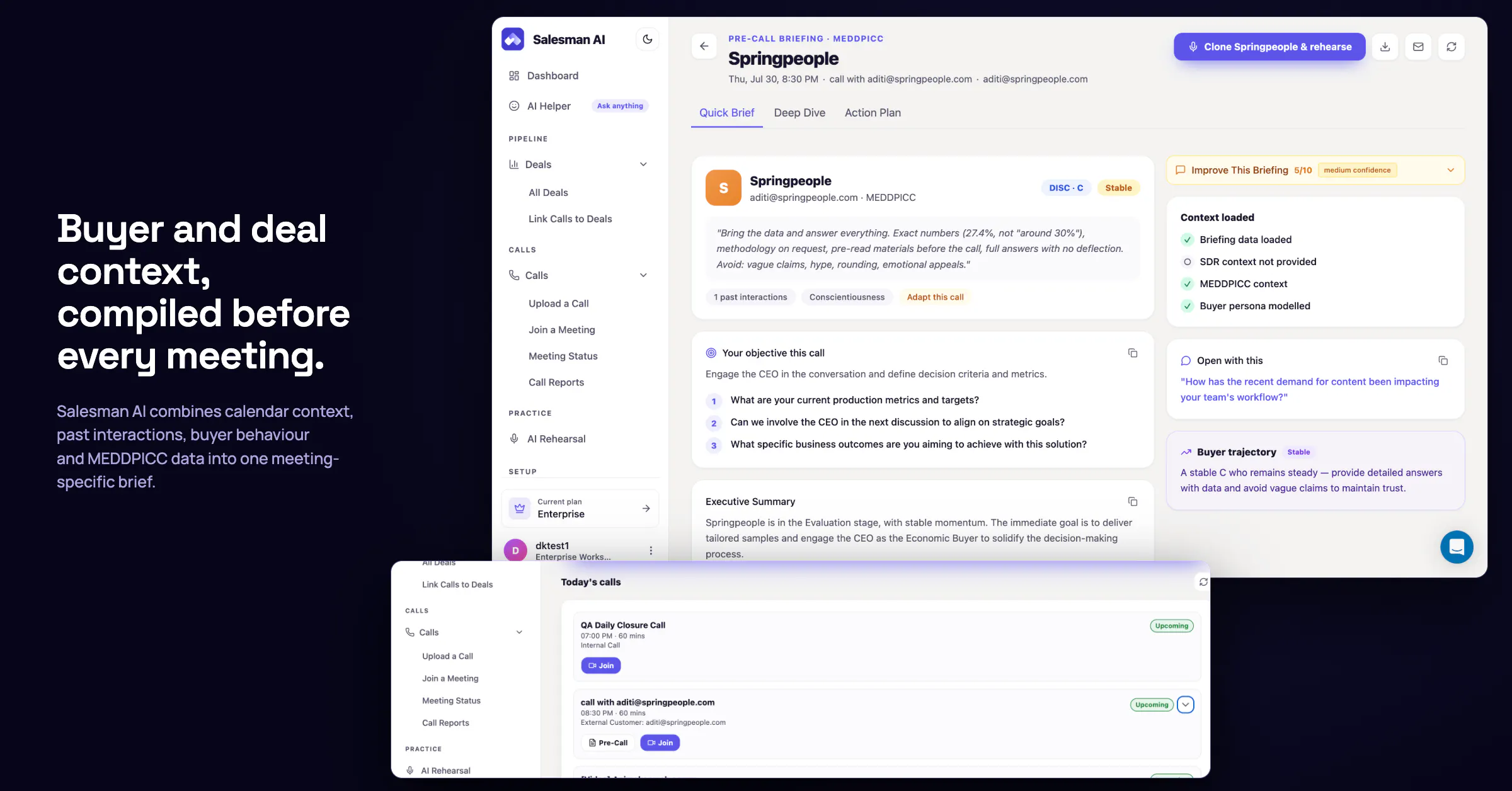The width and height of the screenshot is (1512, 791).
Task: Go to All Deals
Action: pyautogui.click(x=548, y=193)
